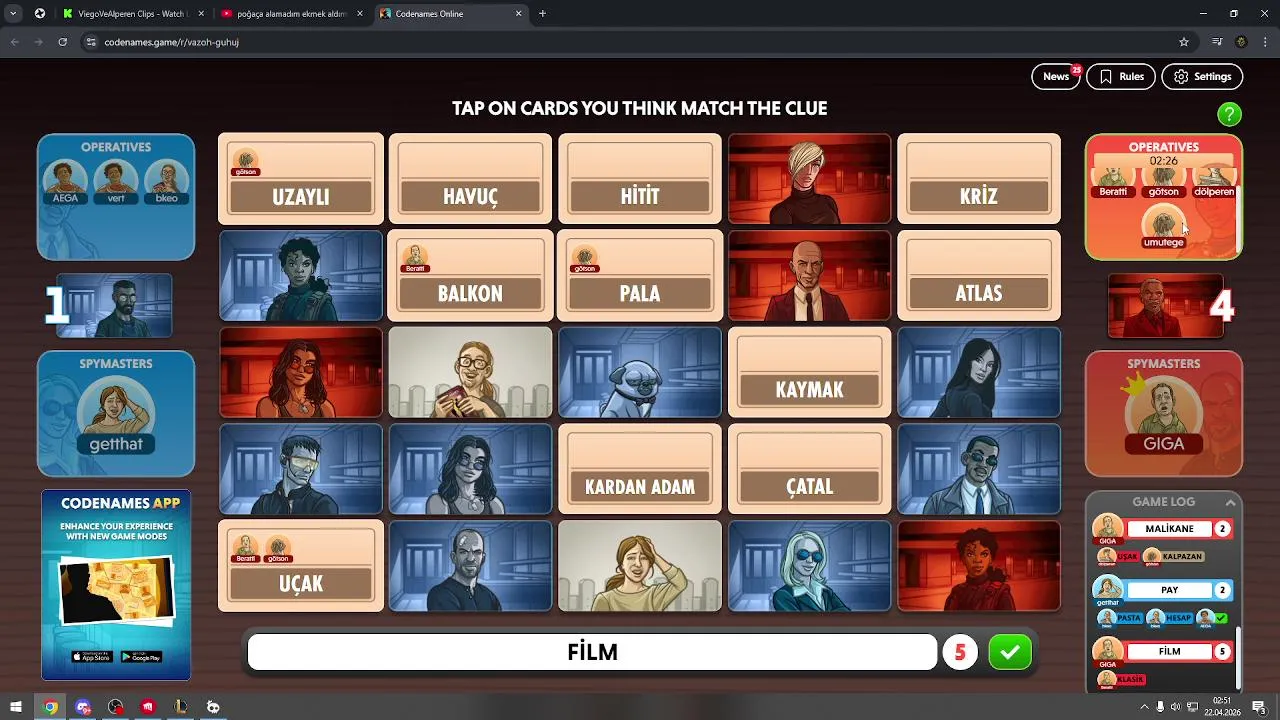The width and height of the screenshot is (1280, 720).
Task: Click bkeo avatar in blue operatives
Action: [x=167, y=181]
